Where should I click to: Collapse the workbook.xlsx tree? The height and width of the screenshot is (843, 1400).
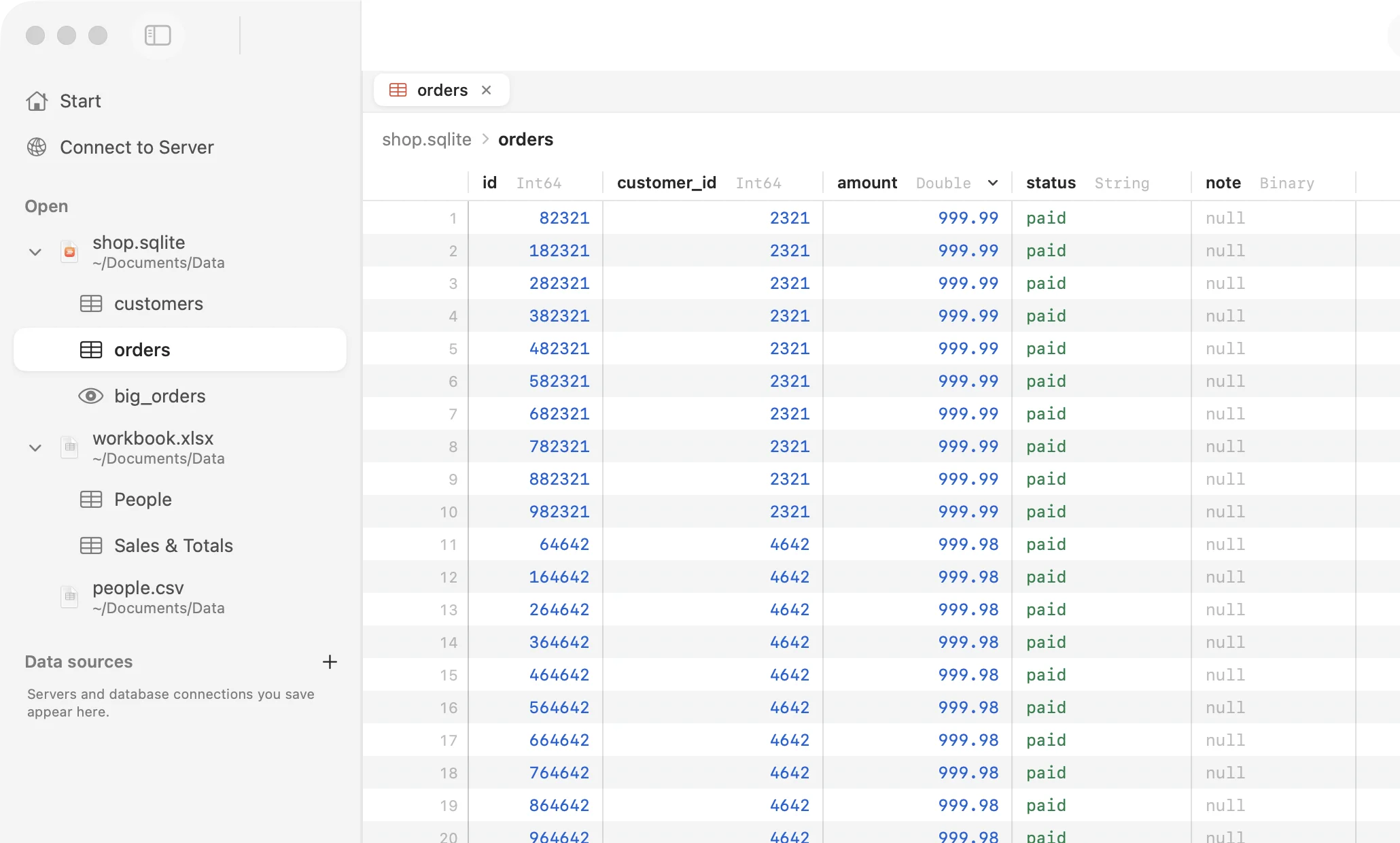(x=35, y=448)
